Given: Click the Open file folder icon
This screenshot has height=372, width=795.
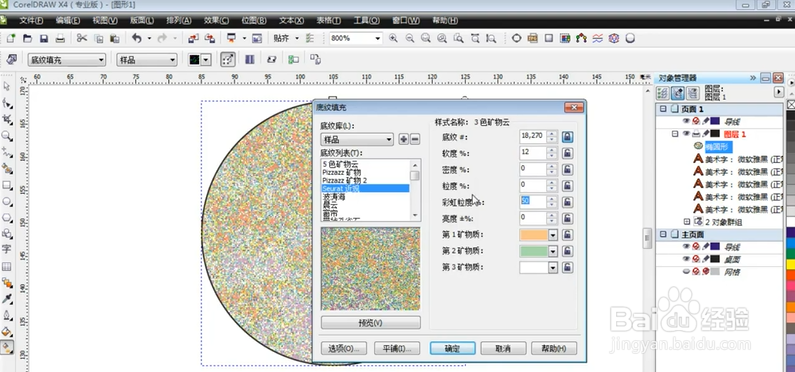Looking at the screenshot, I should pos(27,39).
